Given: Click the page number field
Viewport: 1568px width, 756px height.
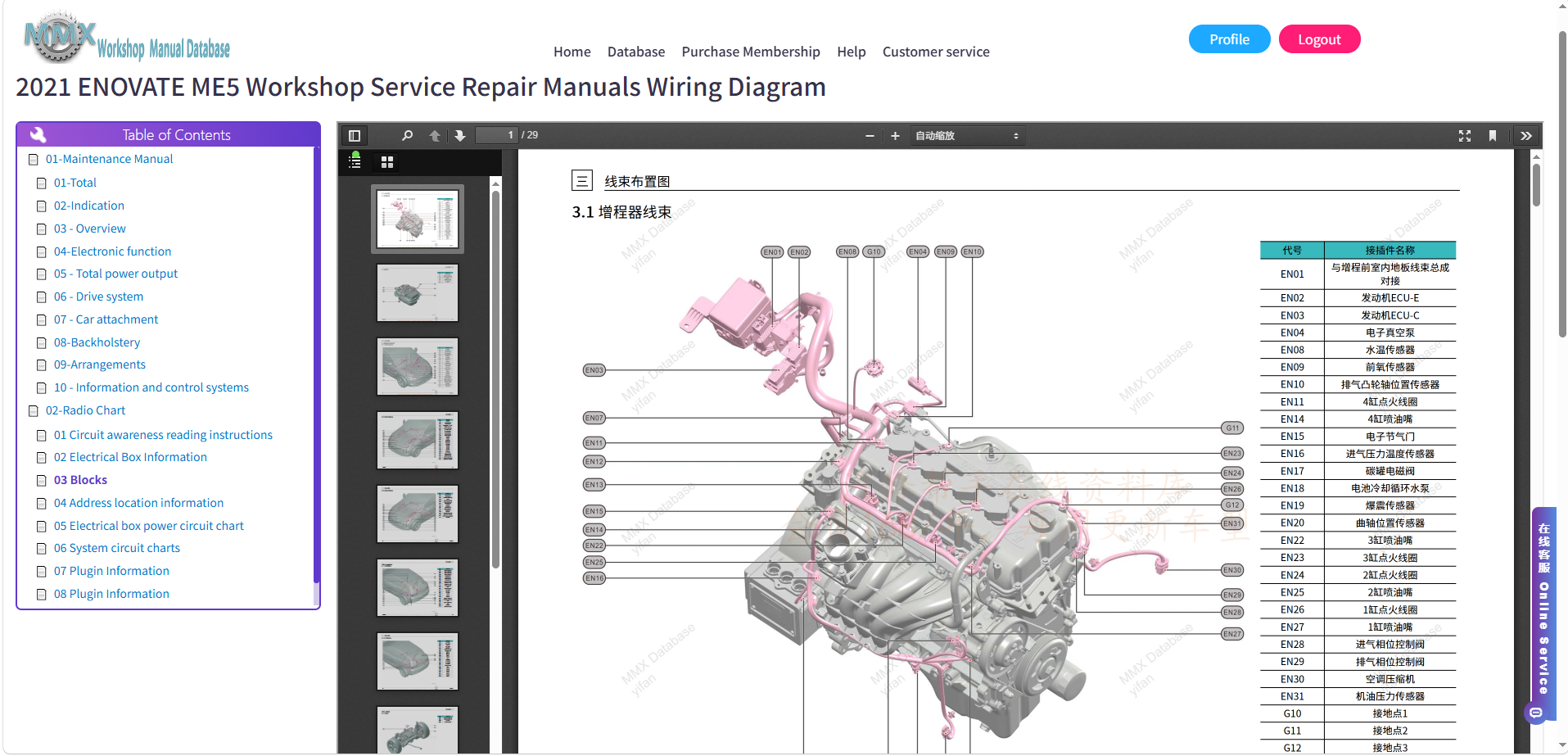Looking at the screenshot, I should [497, 135].
